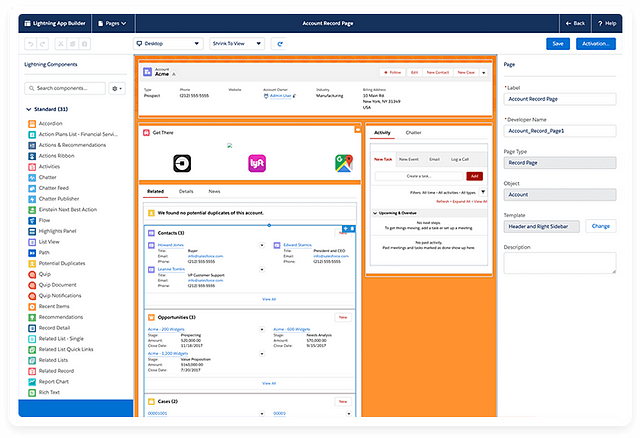Switch to the Activity tab
Screen dimensions: 640x438
coord(382,133)
